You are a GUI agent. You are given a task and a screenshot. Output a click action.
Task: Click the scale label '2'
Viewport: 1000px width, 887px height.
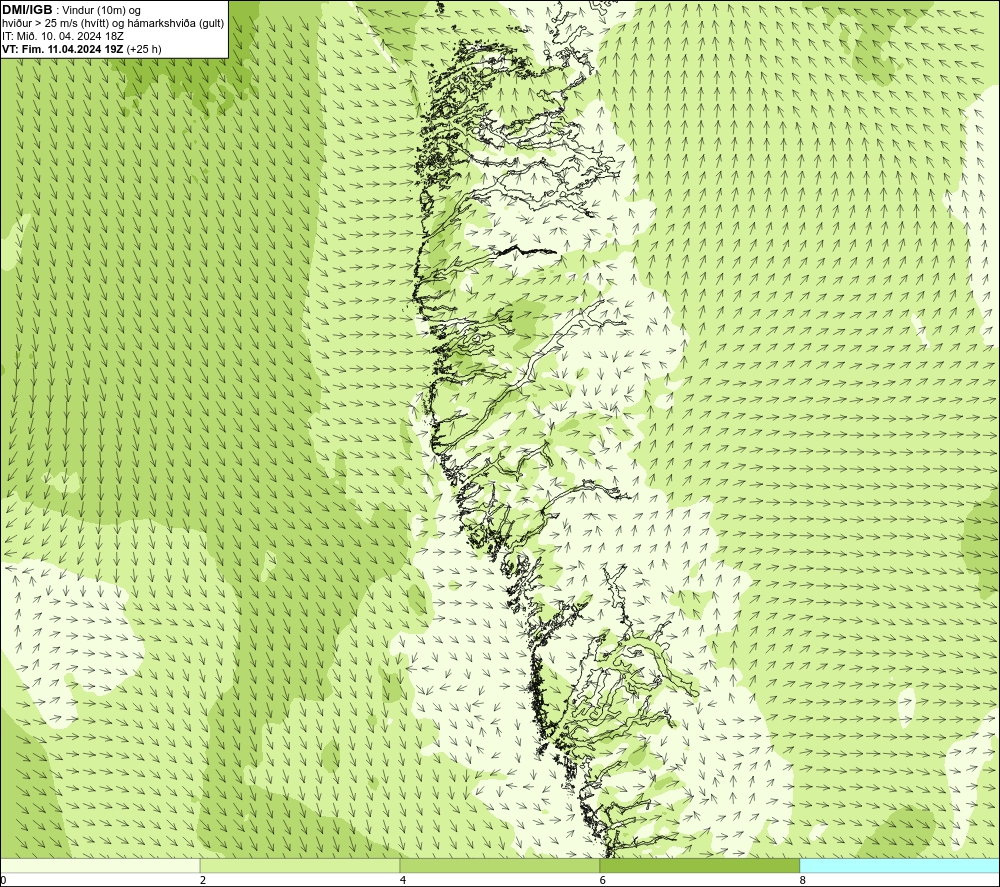203,880
